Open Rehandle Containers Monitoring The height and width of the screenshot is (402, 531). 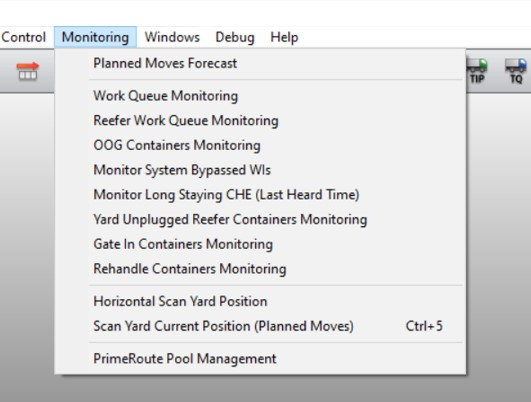[x=260, y=269]
